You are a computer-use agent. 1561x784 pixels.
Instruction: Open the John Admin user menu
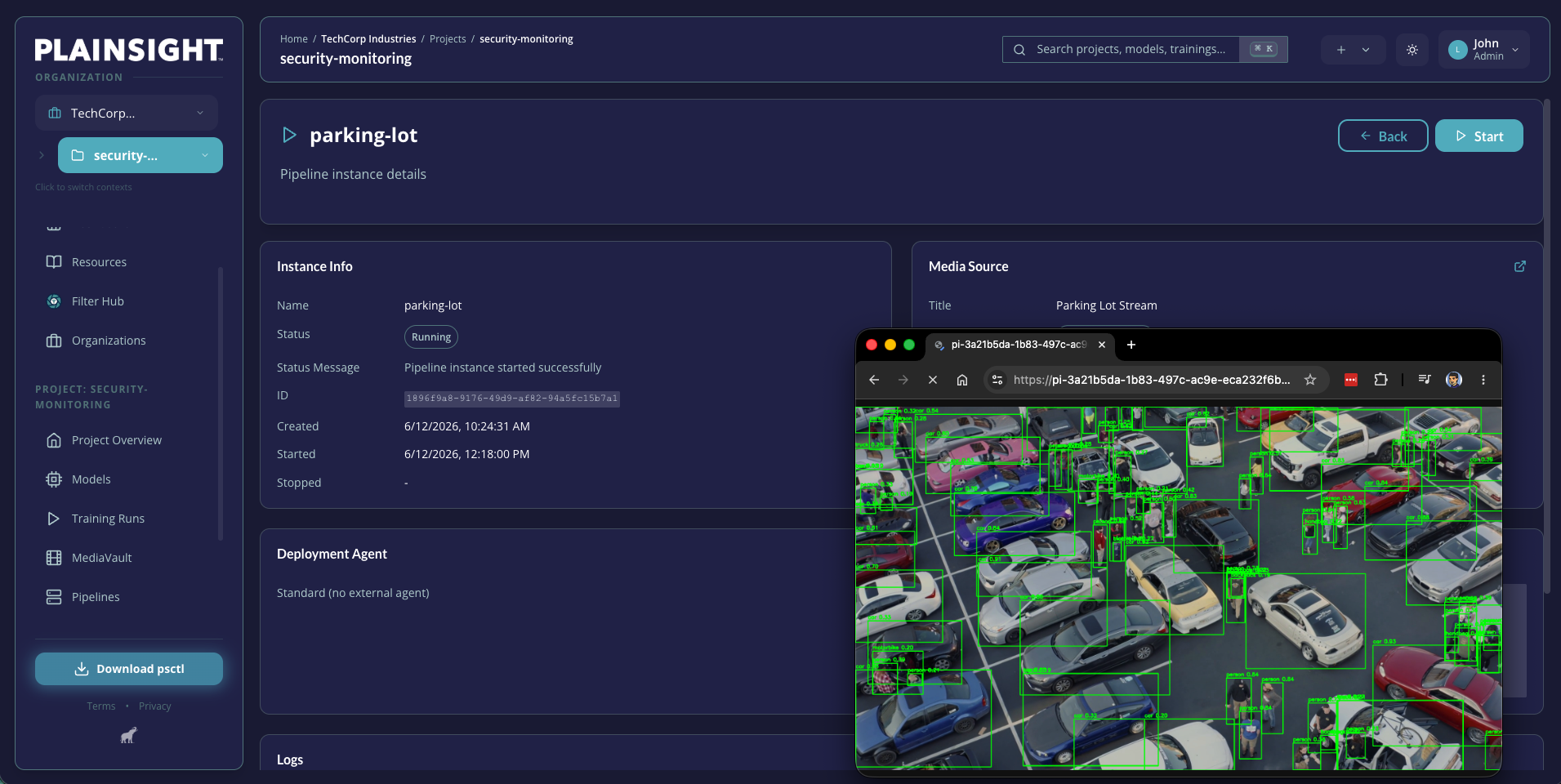tap(1484, 50)
